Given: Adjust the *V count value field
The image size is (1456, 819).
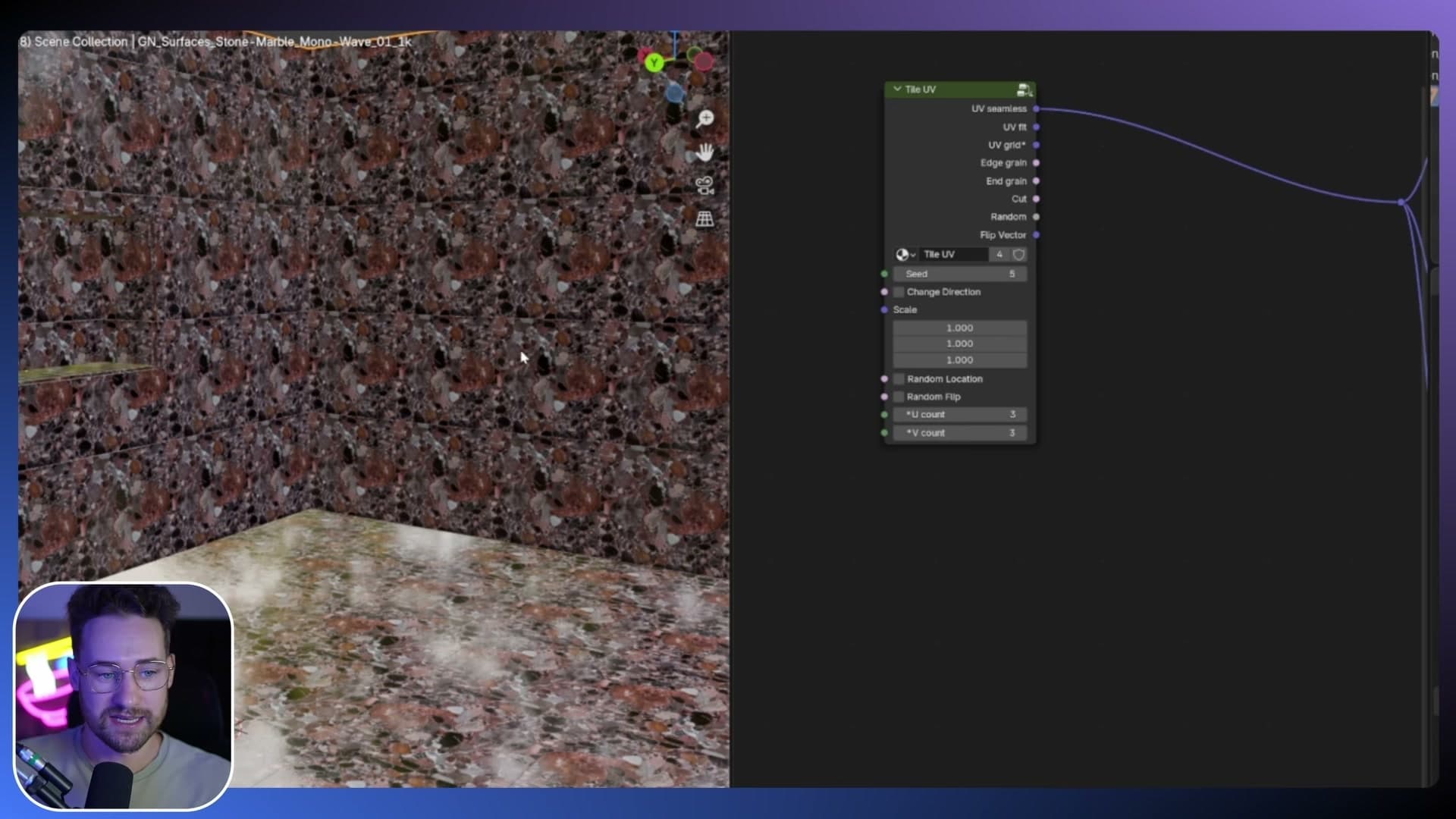Looking at the screenshot, I should 960,433.
